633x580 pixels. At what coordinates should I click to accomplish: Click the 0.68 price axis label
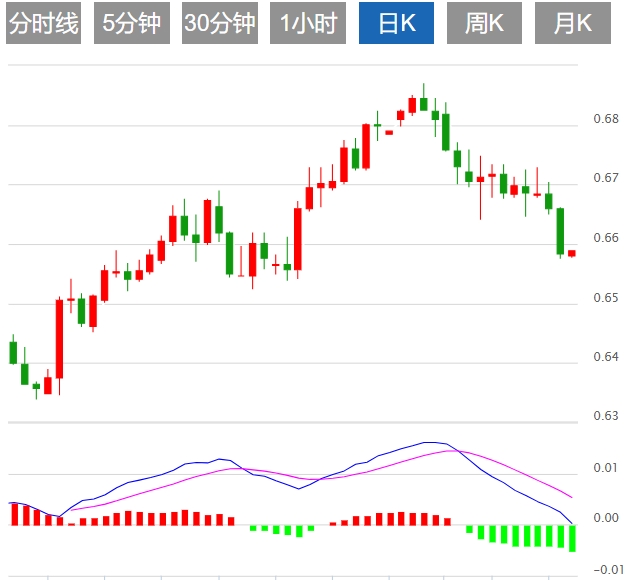(606, 119)
